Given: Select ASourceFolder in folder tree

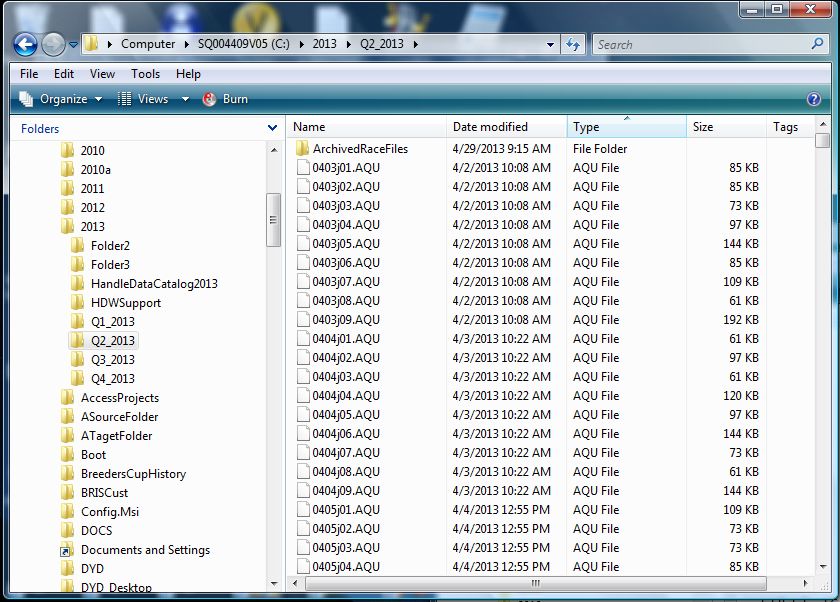Looking at the screenshot, I should click(x=119, y=417).
